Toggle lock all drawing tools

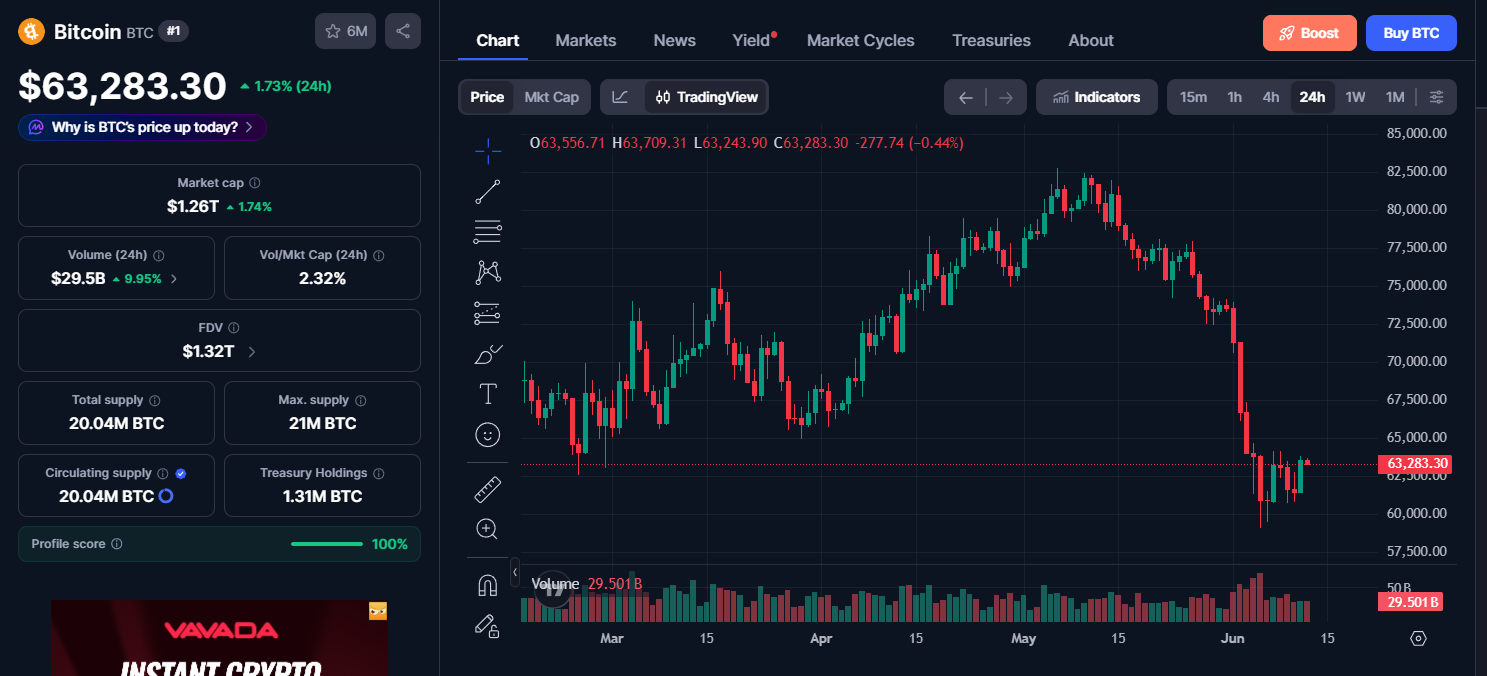click(488, 626)
